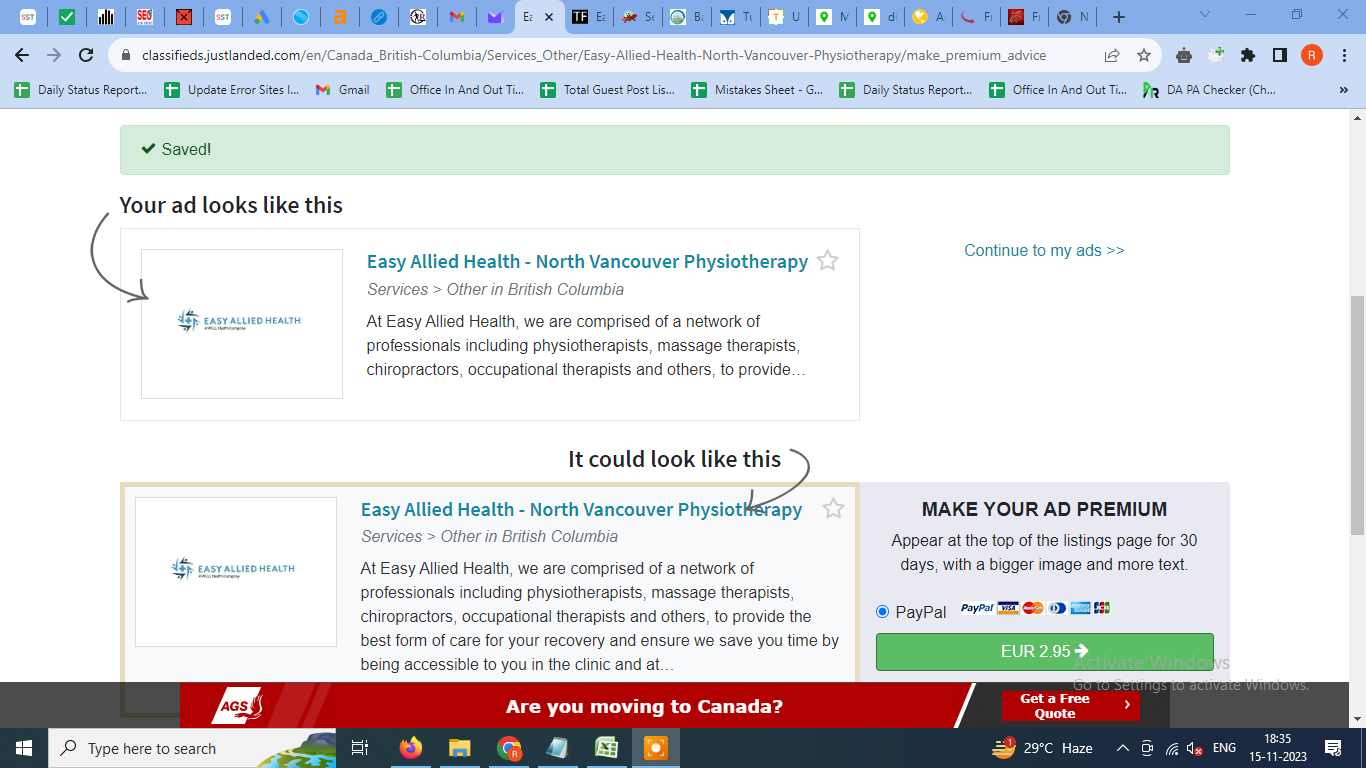Click the browser forward arrow

coord(54,55)
